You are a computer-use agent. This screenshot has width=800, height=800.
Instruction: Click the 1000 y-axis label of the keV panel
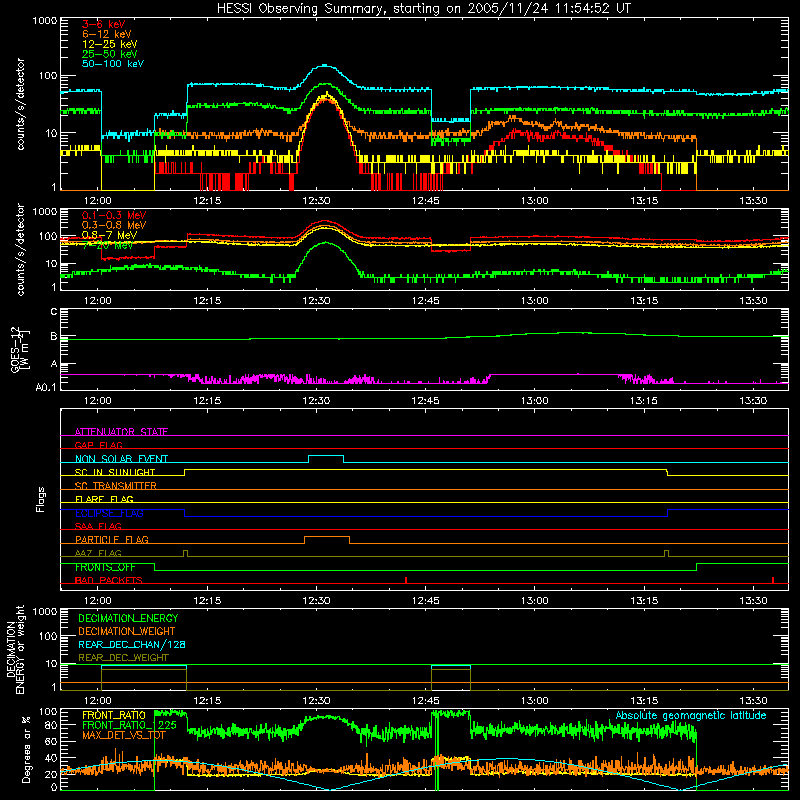click(x=45, y=20)
